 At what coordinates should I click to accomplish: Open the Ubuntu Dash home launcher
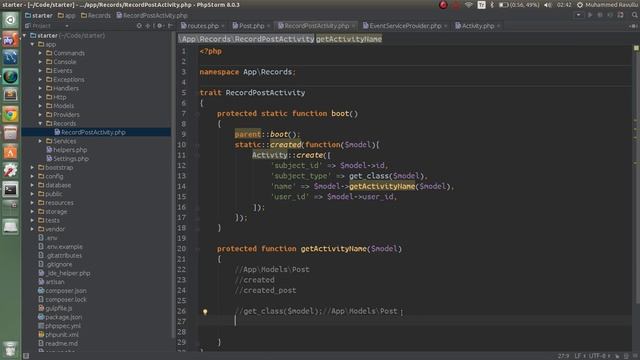(10, 20)
